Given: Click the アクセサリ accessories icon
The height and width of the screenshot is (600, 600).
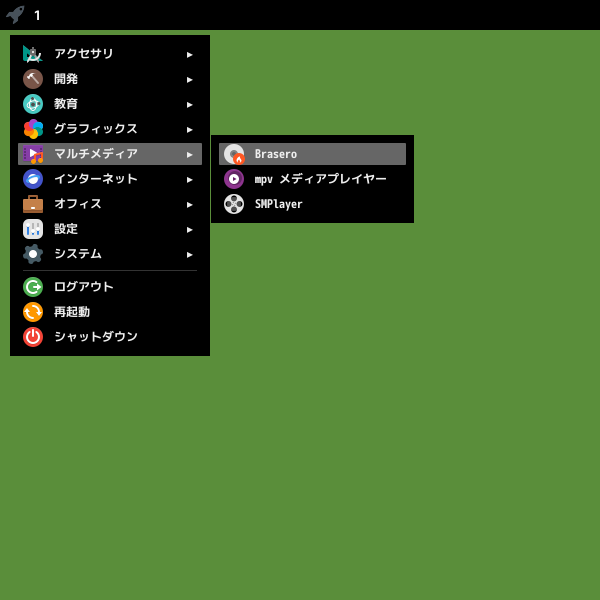Looking at the screenshot, I should click(33, 54).
